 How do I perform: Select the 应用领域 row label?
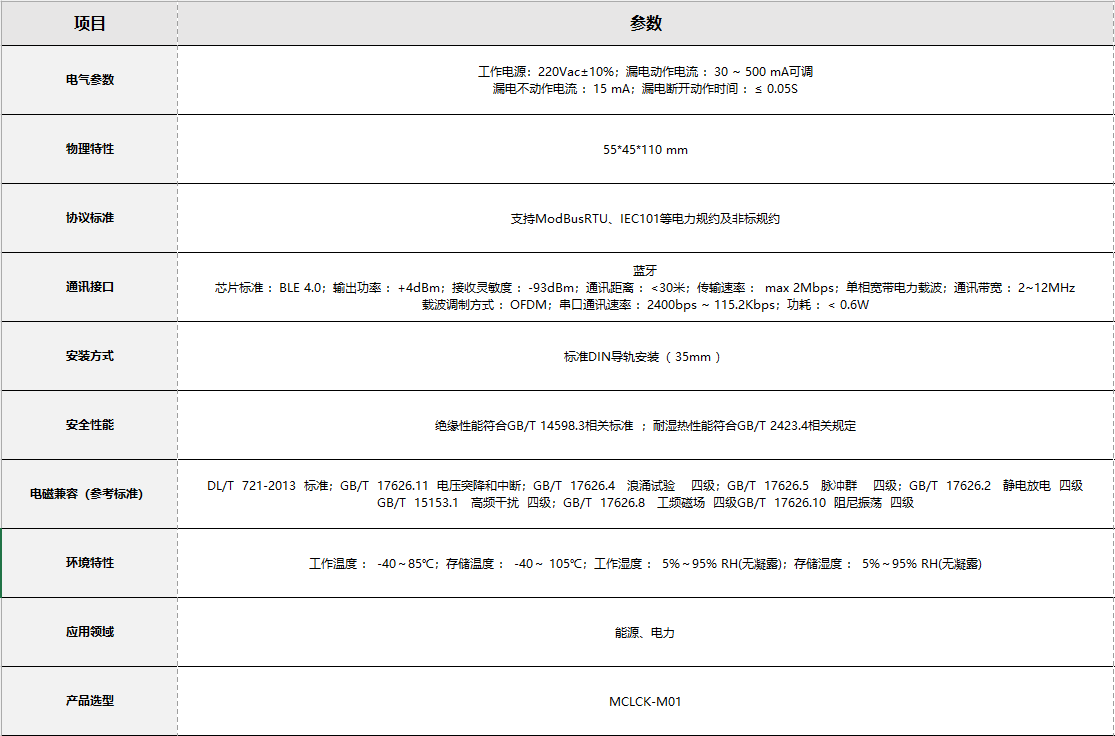coord(88,631)
